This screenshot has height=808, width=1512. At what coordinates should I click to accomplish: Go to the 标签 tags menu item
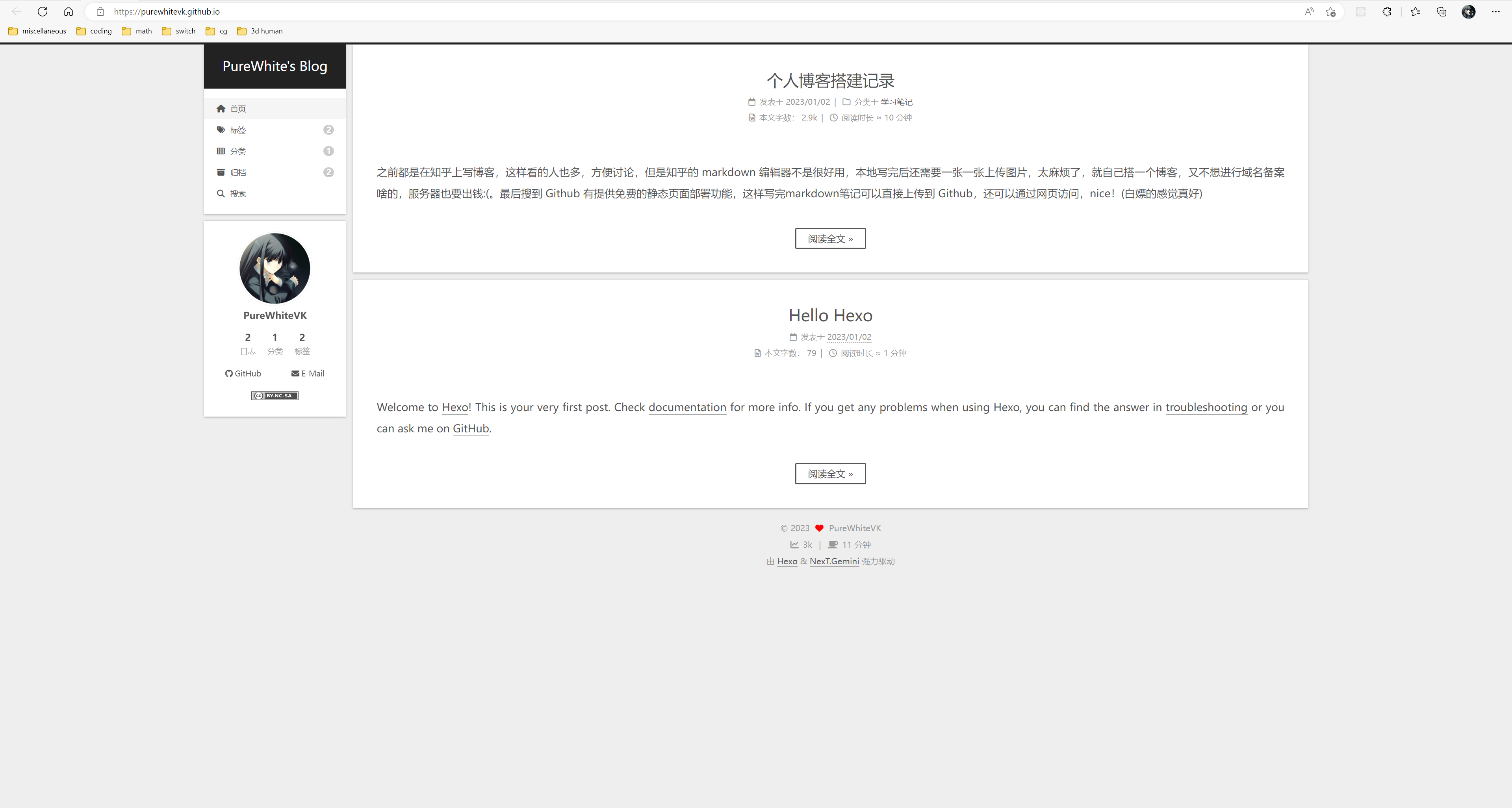(238, 130)
